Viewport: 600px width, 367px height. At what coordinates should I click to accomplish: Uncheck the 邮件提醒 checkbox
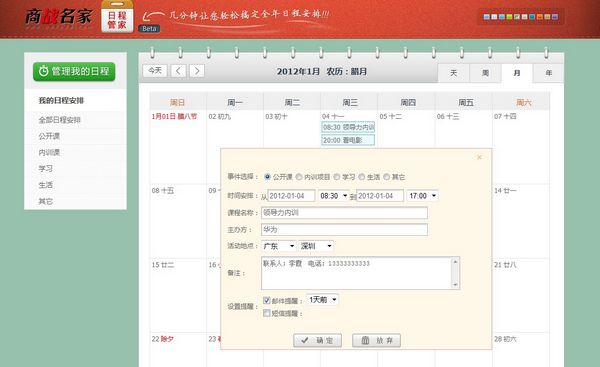pos(267,300)
